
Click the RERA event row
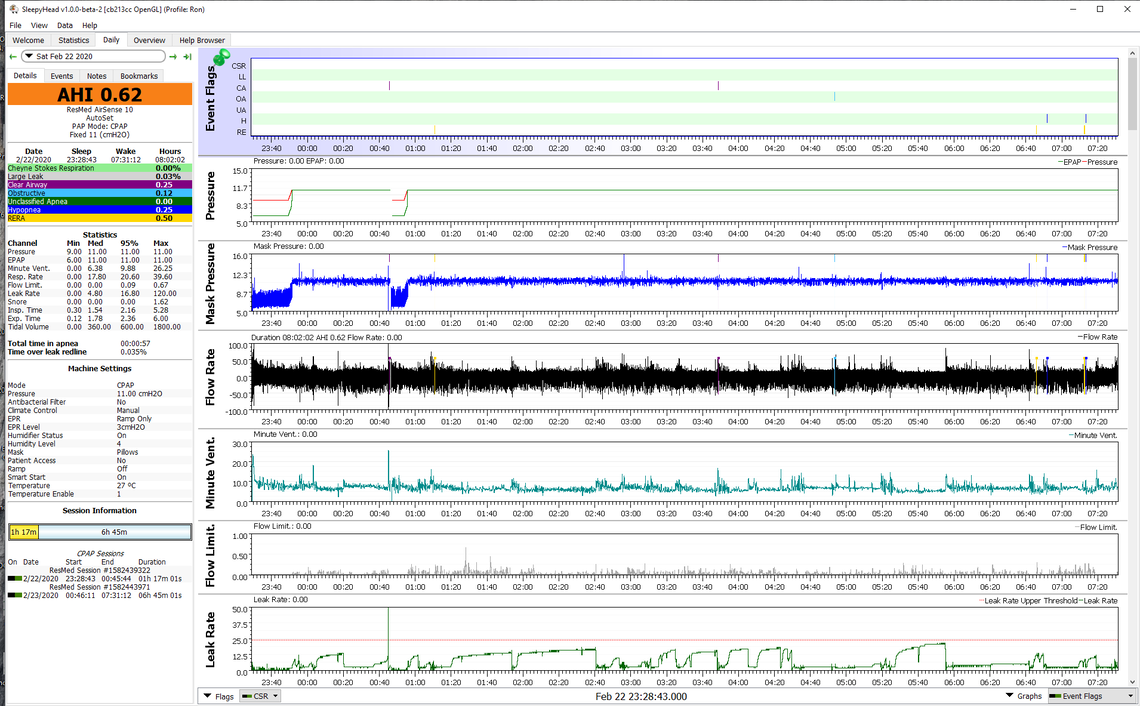[100, 218]
